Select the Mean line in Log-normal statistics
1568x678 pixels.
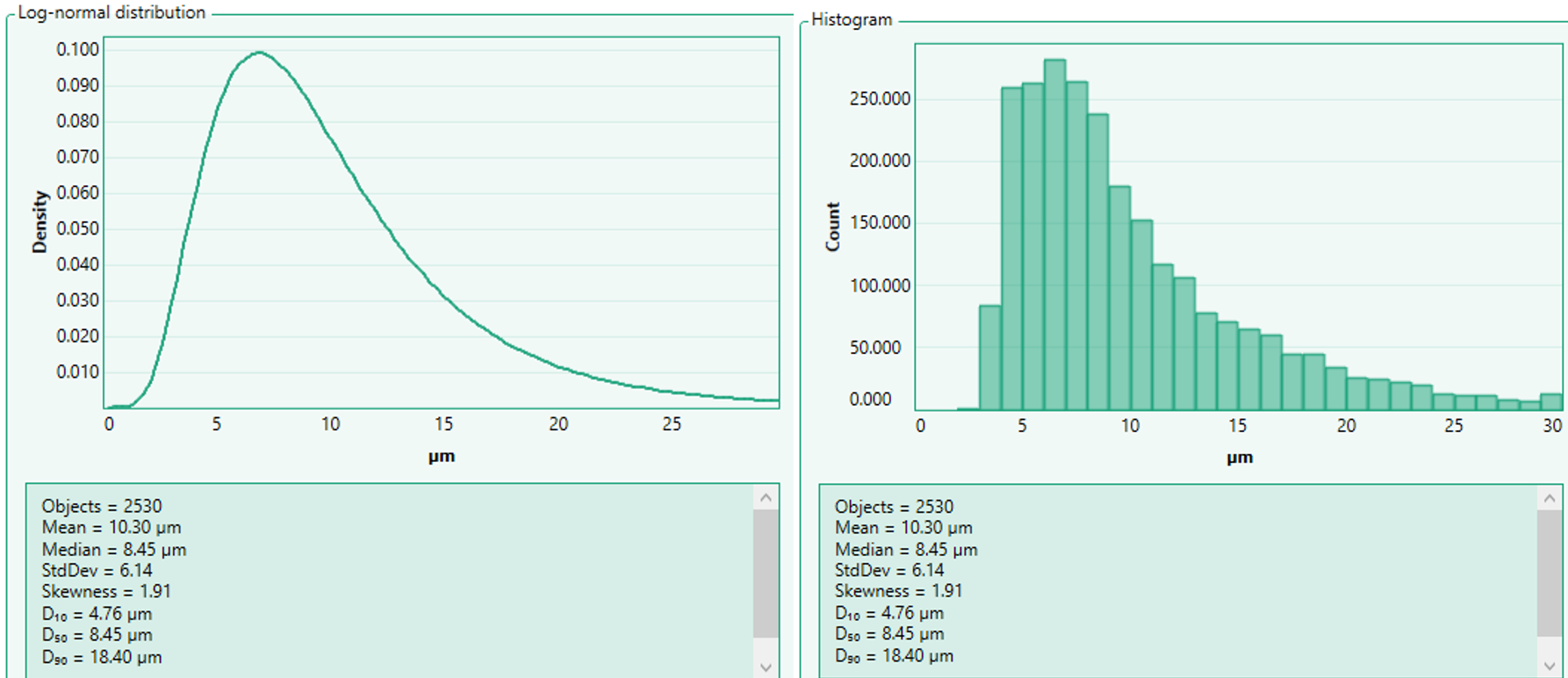[x=111, y=528]
